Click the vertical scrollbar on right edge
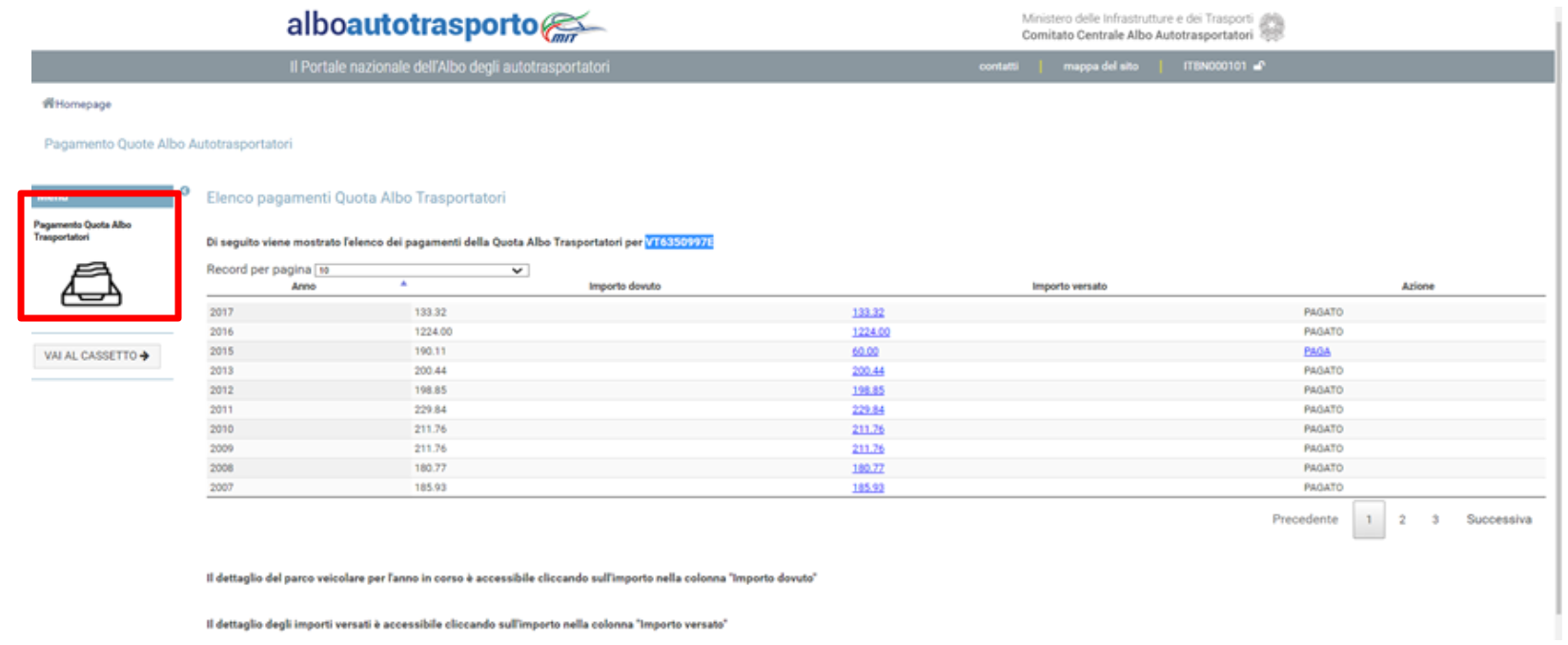 click(x=1559, y=324)
